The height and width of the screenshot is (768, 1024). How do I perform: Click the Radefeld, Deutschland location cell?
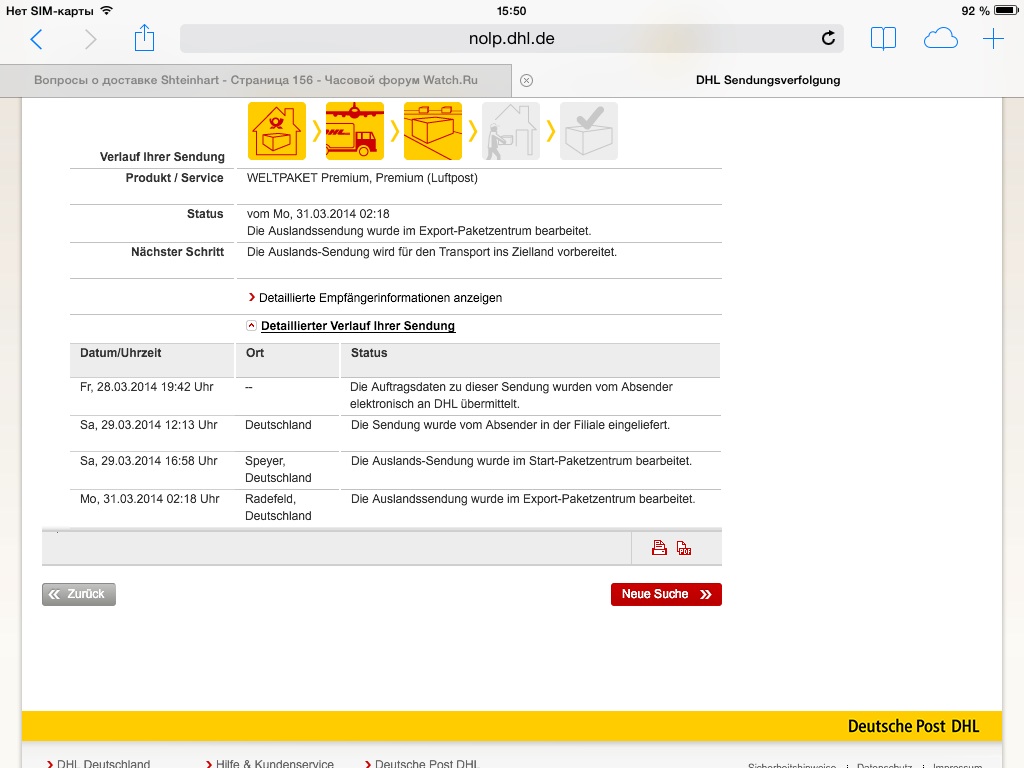278,507
